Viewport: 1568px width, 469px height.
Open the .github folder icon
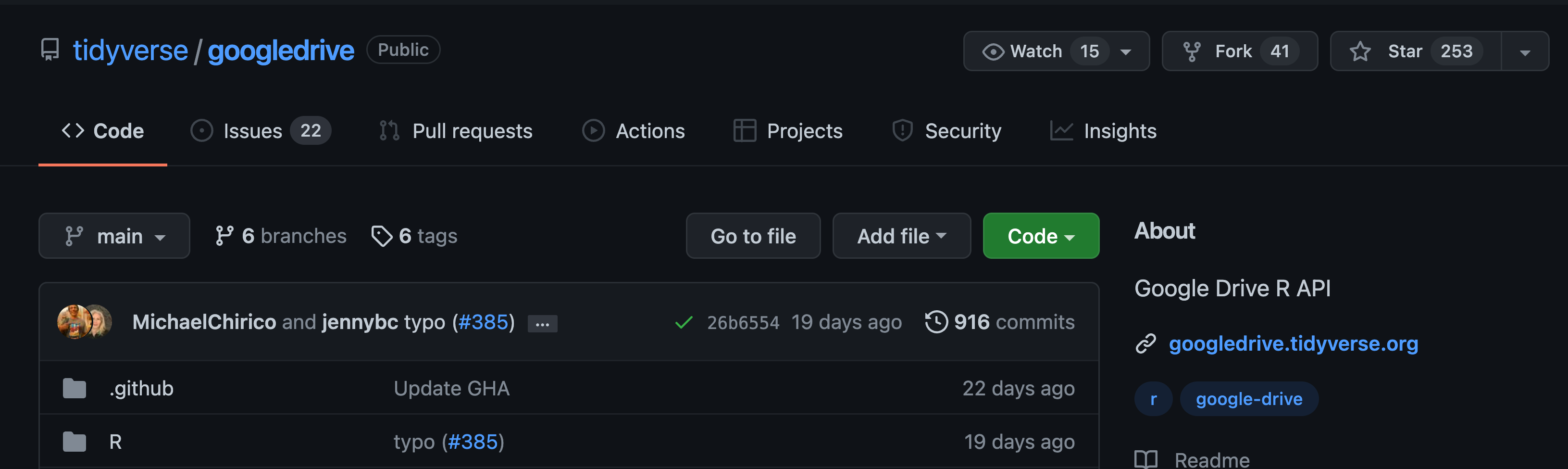[74, 389]
